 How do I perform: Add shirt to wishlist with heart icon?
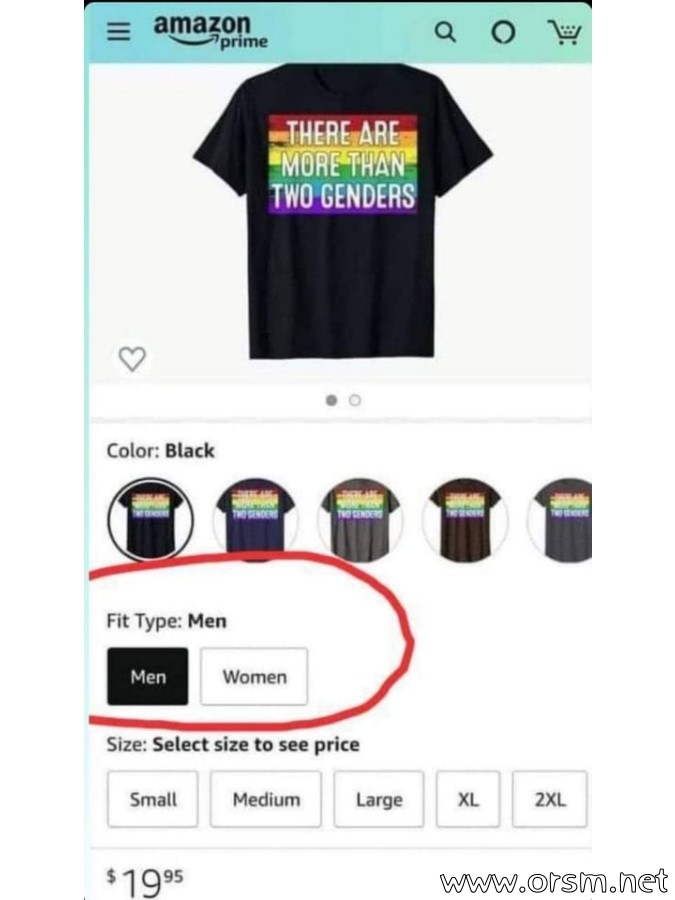pos(132,359)
